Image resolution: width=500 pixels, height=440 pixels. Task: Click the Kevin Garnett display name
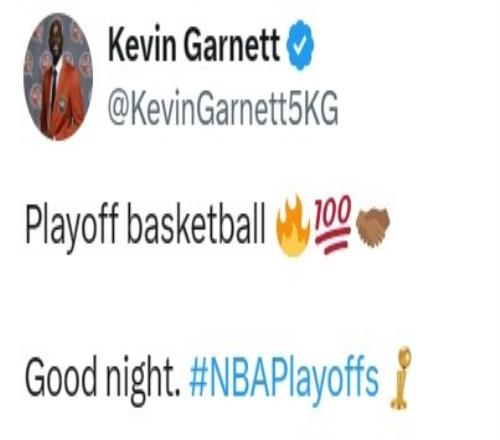tap(194, 44)
